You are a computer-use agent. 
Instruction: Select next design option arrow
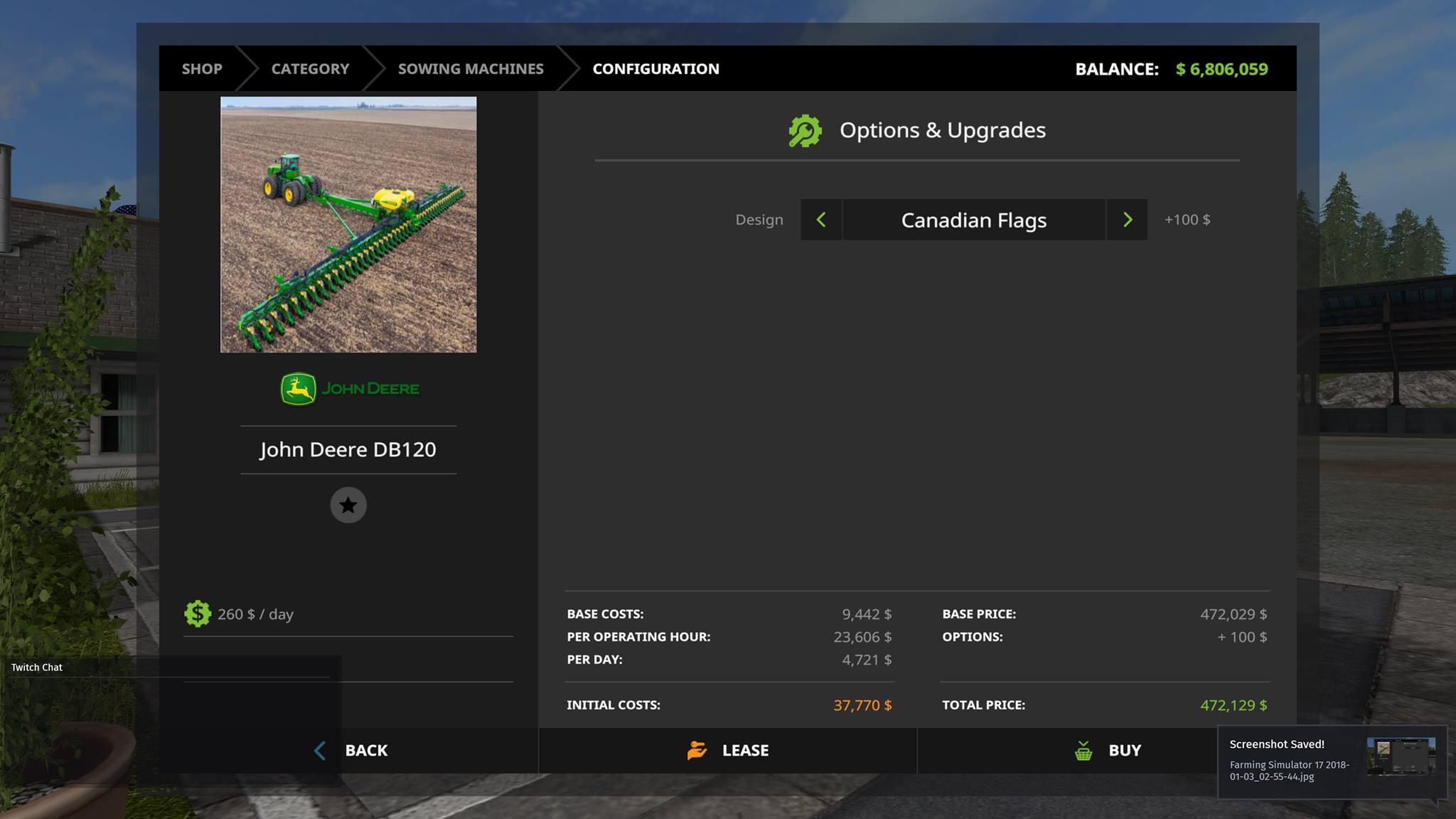tap(1127, 220)
